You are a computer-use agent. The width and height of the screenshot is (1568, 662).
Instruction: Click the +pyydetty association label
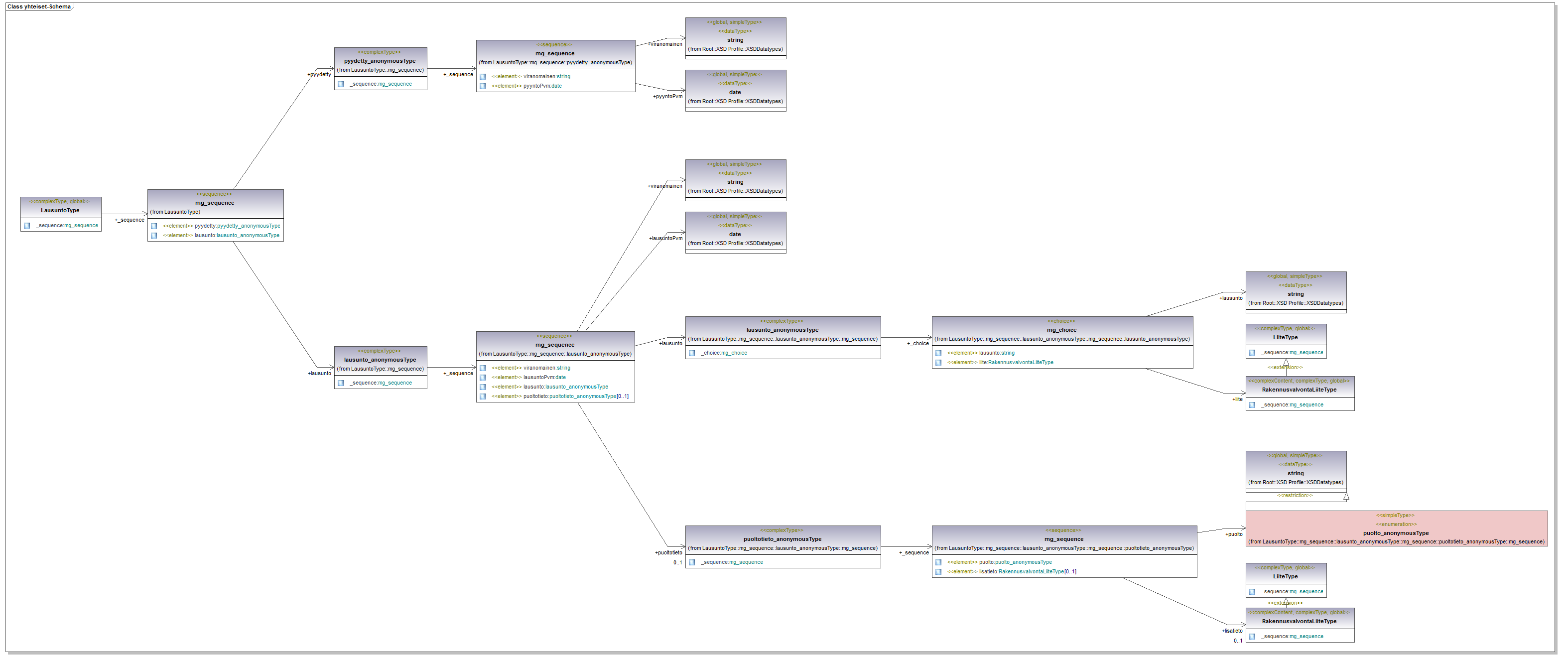[x=320, y=75]
